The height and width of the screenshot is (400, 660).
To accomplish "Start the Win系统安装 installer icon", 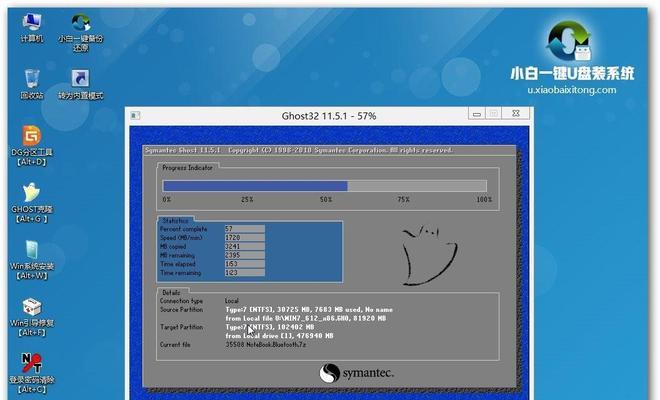I will (31, 250).
